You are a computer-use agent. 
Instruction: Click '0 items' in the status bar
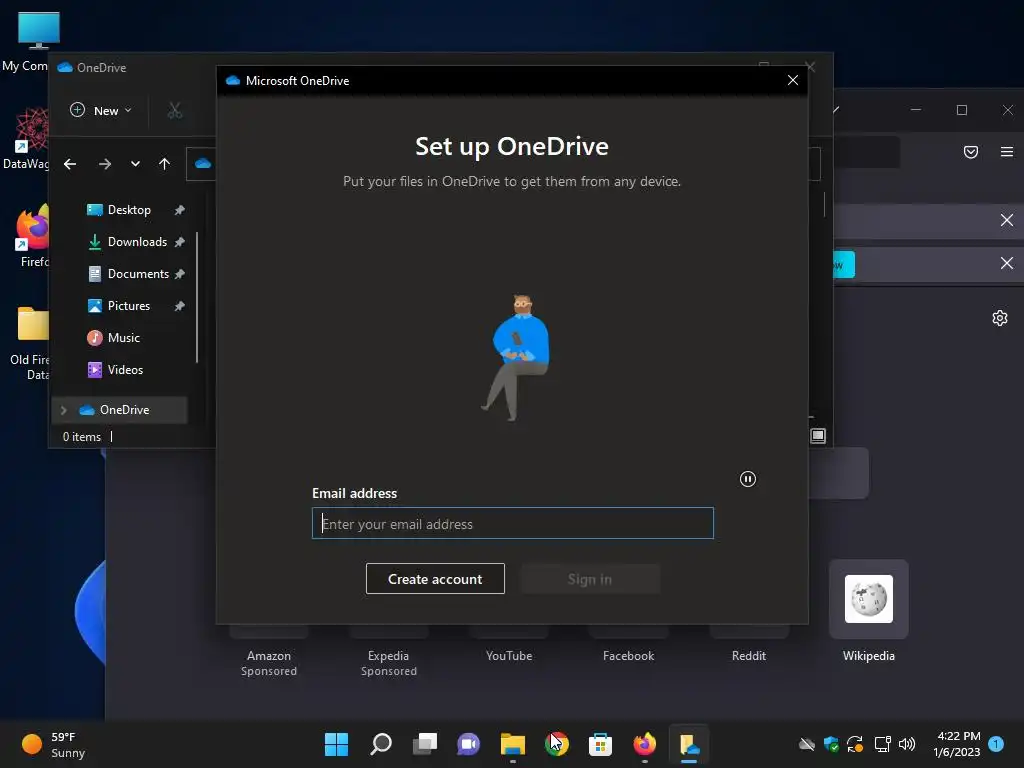click(82, 437)
